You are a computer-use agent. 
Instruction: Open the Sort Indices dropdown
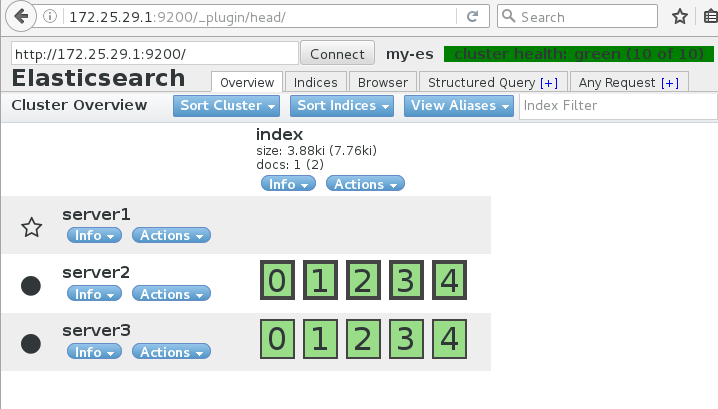tap(342, 106)
